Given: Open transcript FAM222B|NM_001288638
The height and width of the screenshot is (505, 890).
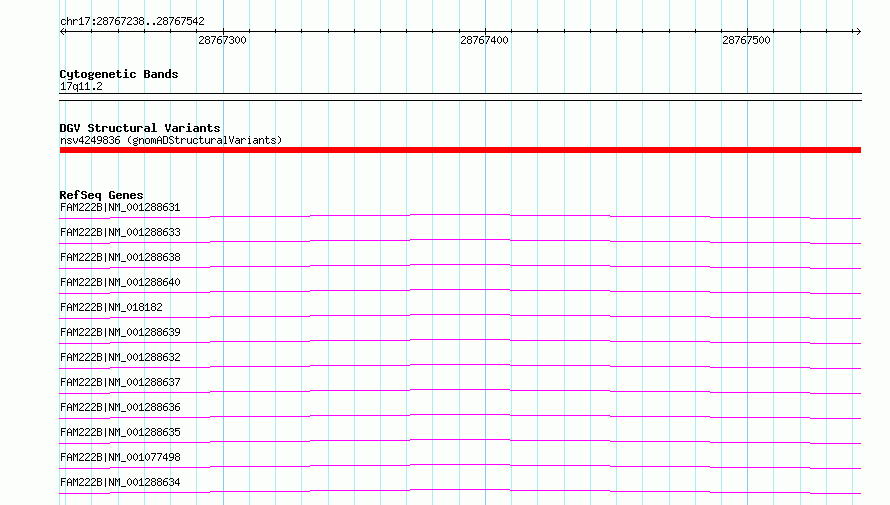Looking at the screenshot, I should [120, 257].
